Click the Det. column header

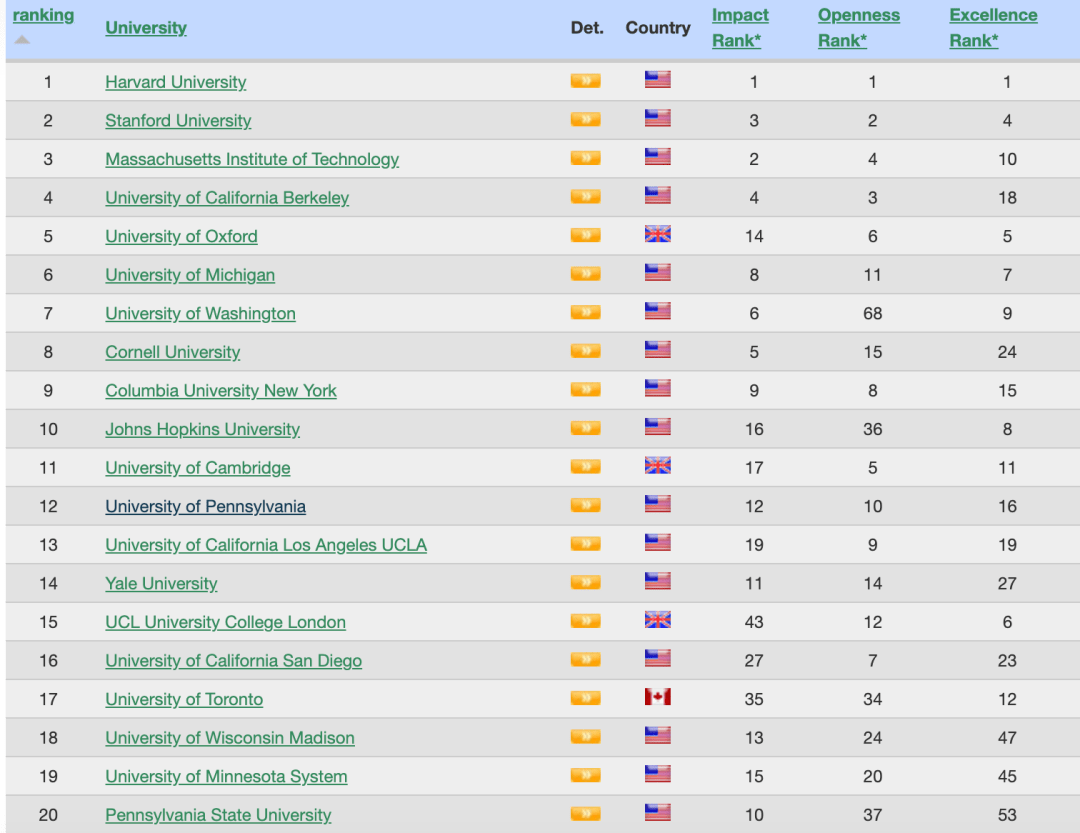pyautogui.click(x=587, y=28)
